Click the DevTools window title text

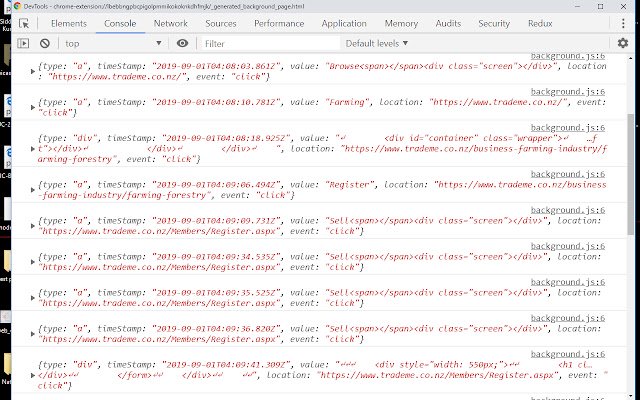point(164,6)
